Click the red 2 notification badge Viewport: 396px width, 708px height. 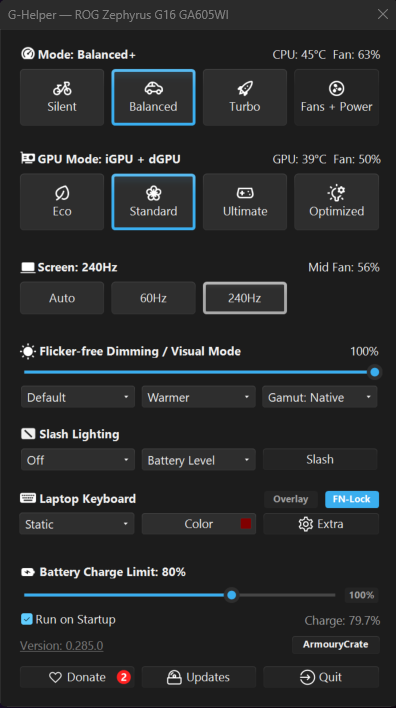tap(123, 677)
